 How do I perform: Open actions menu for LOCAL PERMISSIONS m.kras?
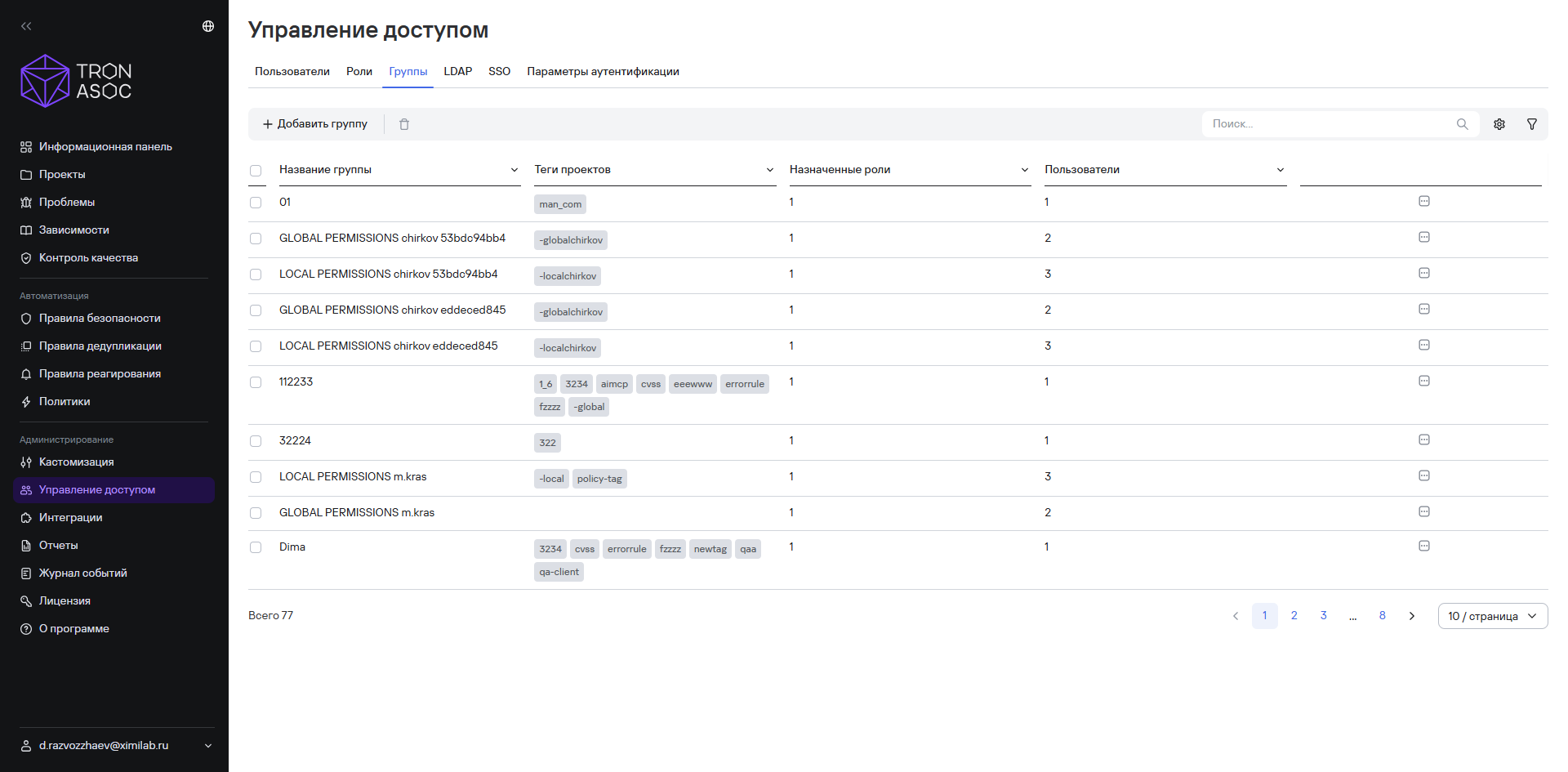[x=1424, y=475]
